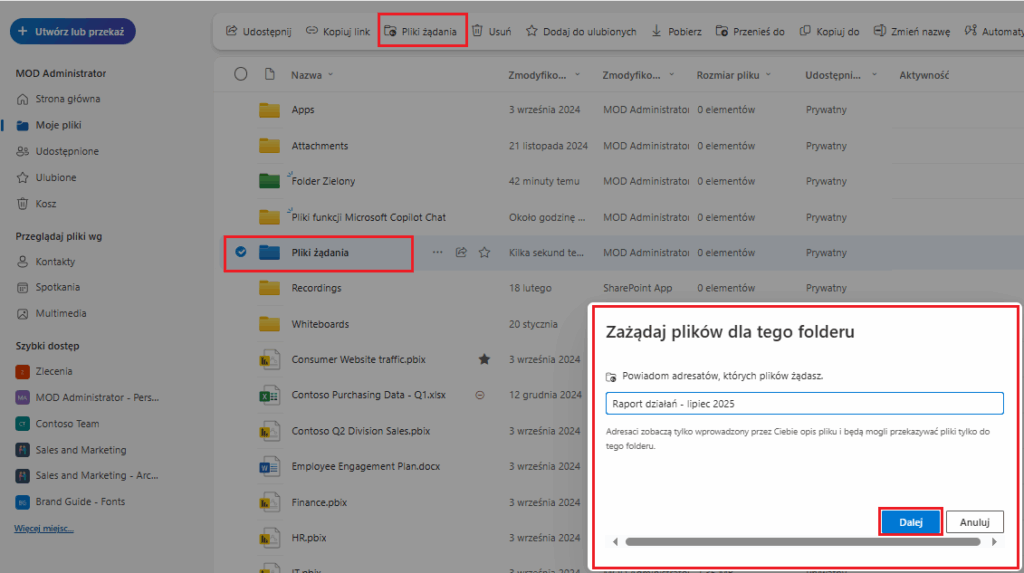Click Zmień nazwę command
Viewport: 1024px width, 573px height.
coord(912,31)
